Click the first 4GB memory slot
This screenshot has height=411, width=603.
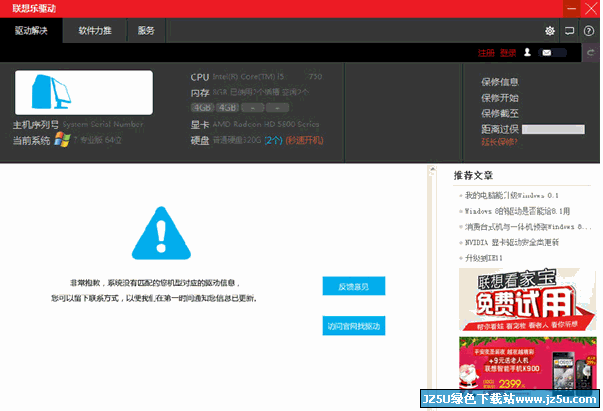[x=202, y=108]
